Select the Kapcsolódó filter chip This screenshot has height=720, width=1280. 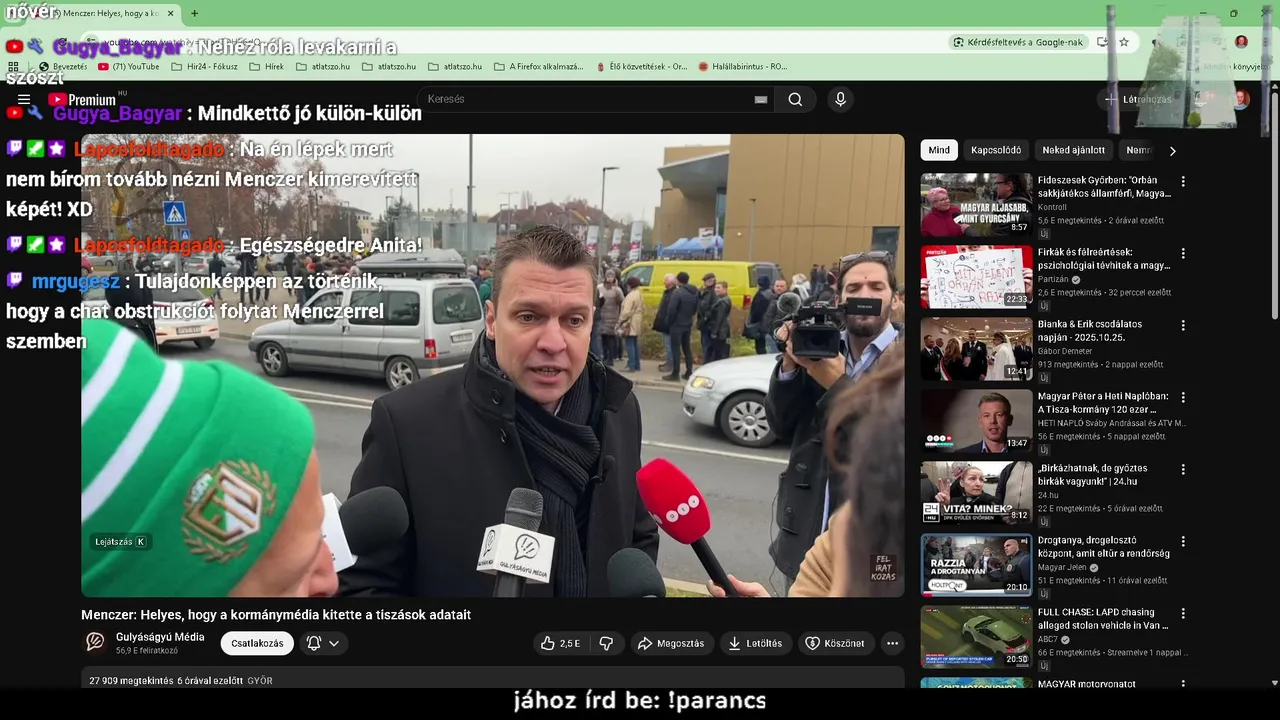click(x=996, y=150)
